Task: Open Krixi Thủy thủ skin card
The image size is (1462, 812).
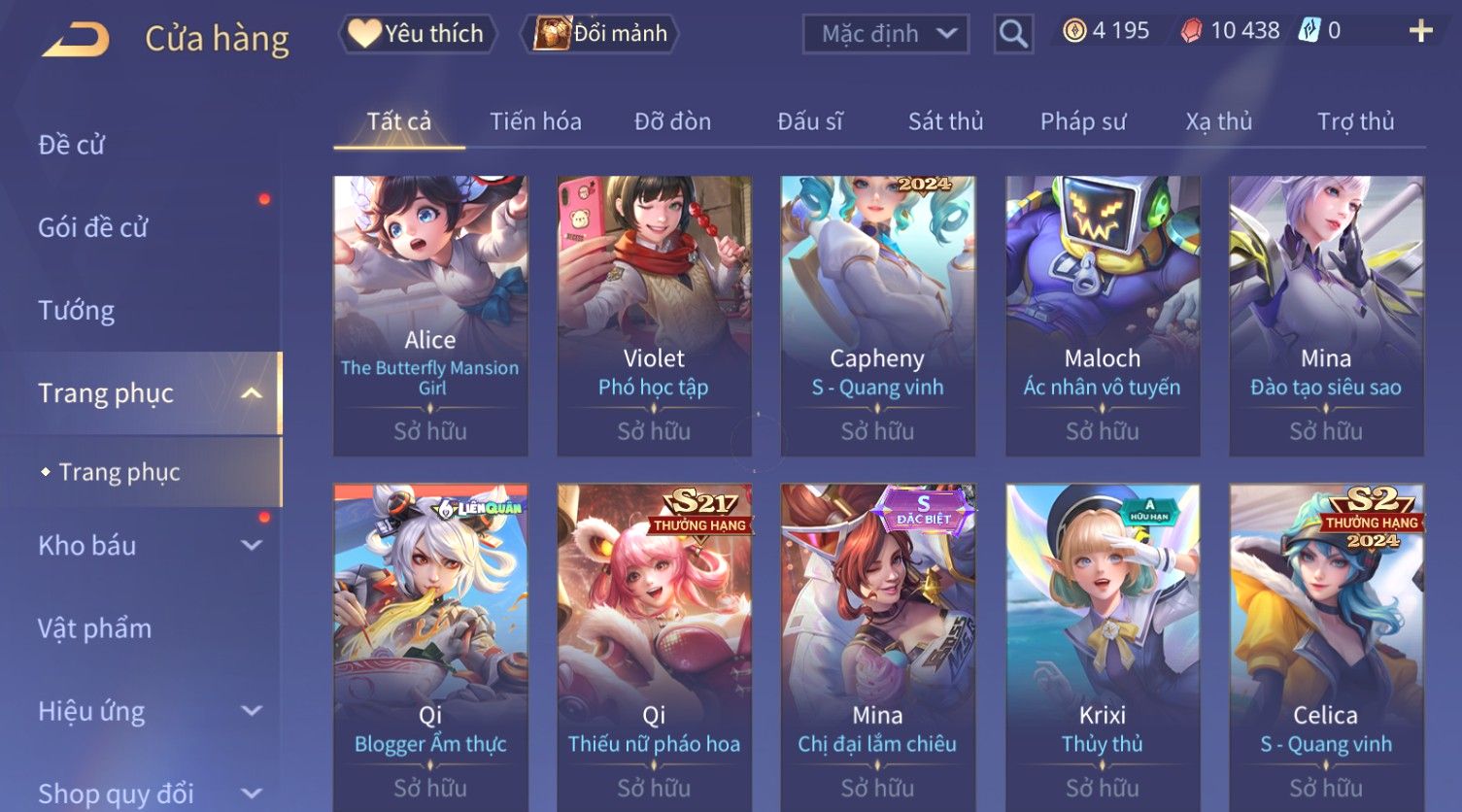Action: (1103, 647)
